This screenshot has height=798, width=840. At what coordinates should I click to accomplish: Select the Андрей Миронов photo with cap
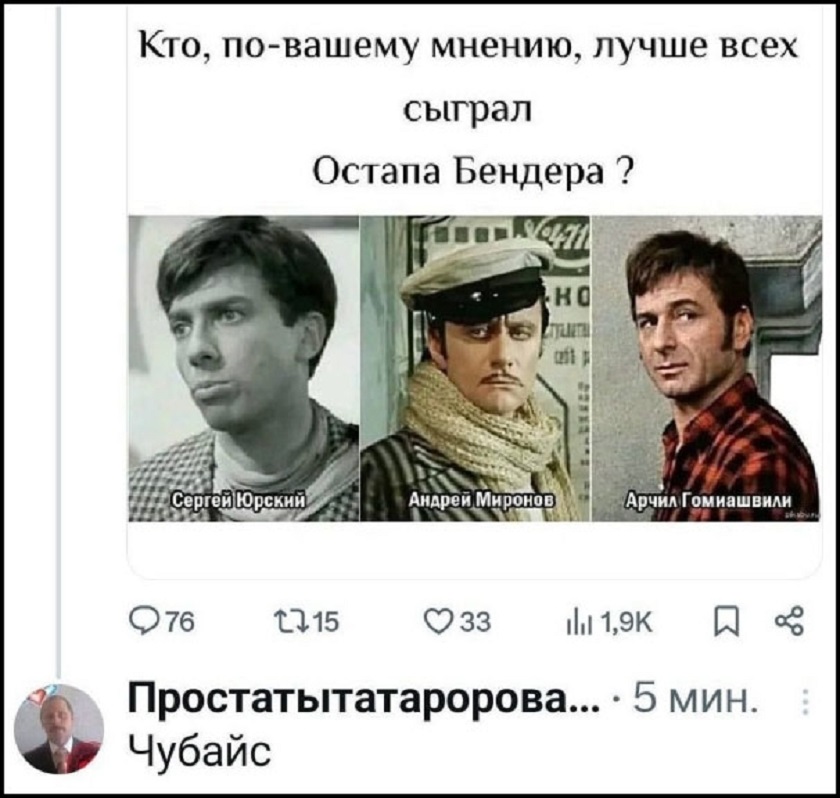pos(475,368)
